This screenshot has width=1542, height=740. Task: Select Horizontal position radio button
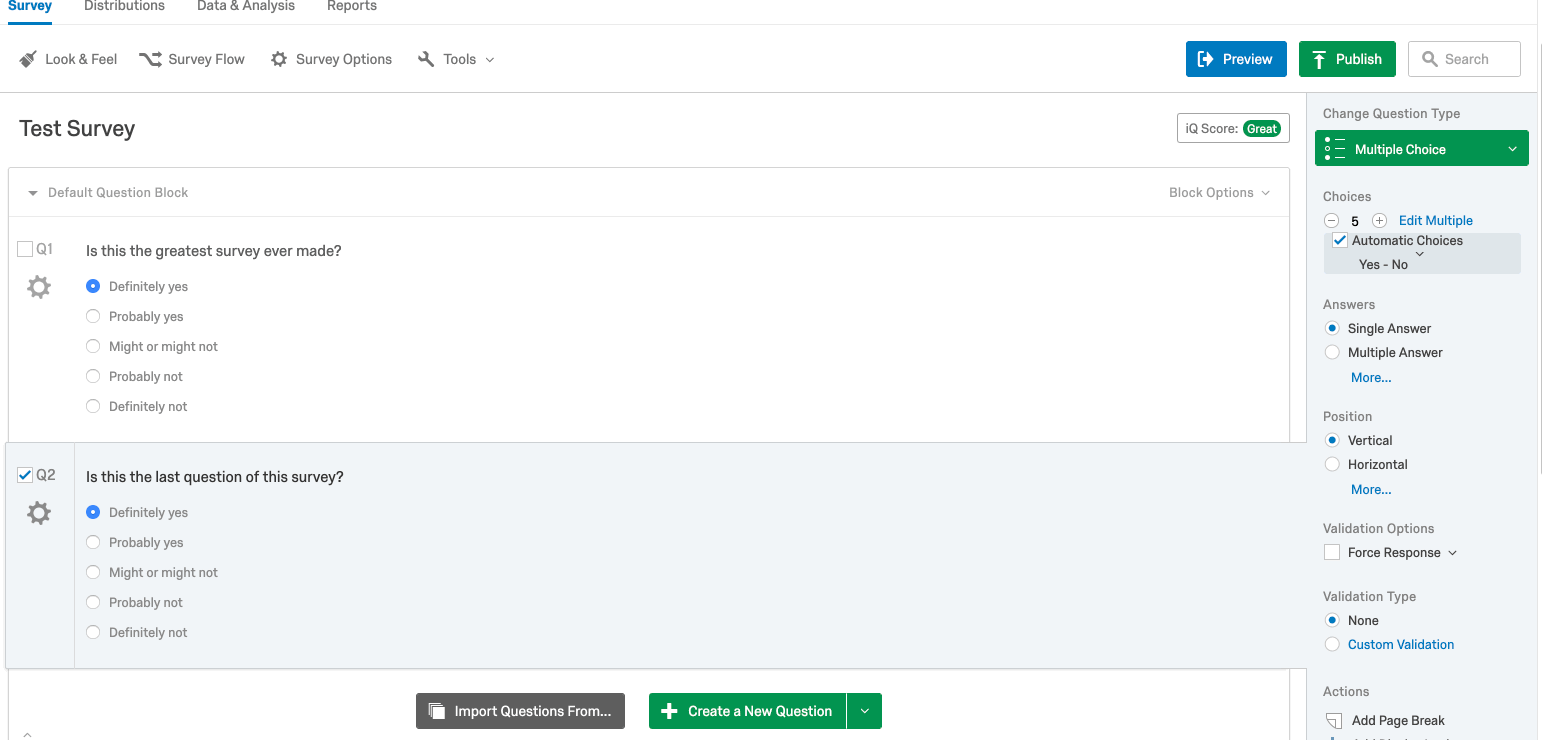1332,464
